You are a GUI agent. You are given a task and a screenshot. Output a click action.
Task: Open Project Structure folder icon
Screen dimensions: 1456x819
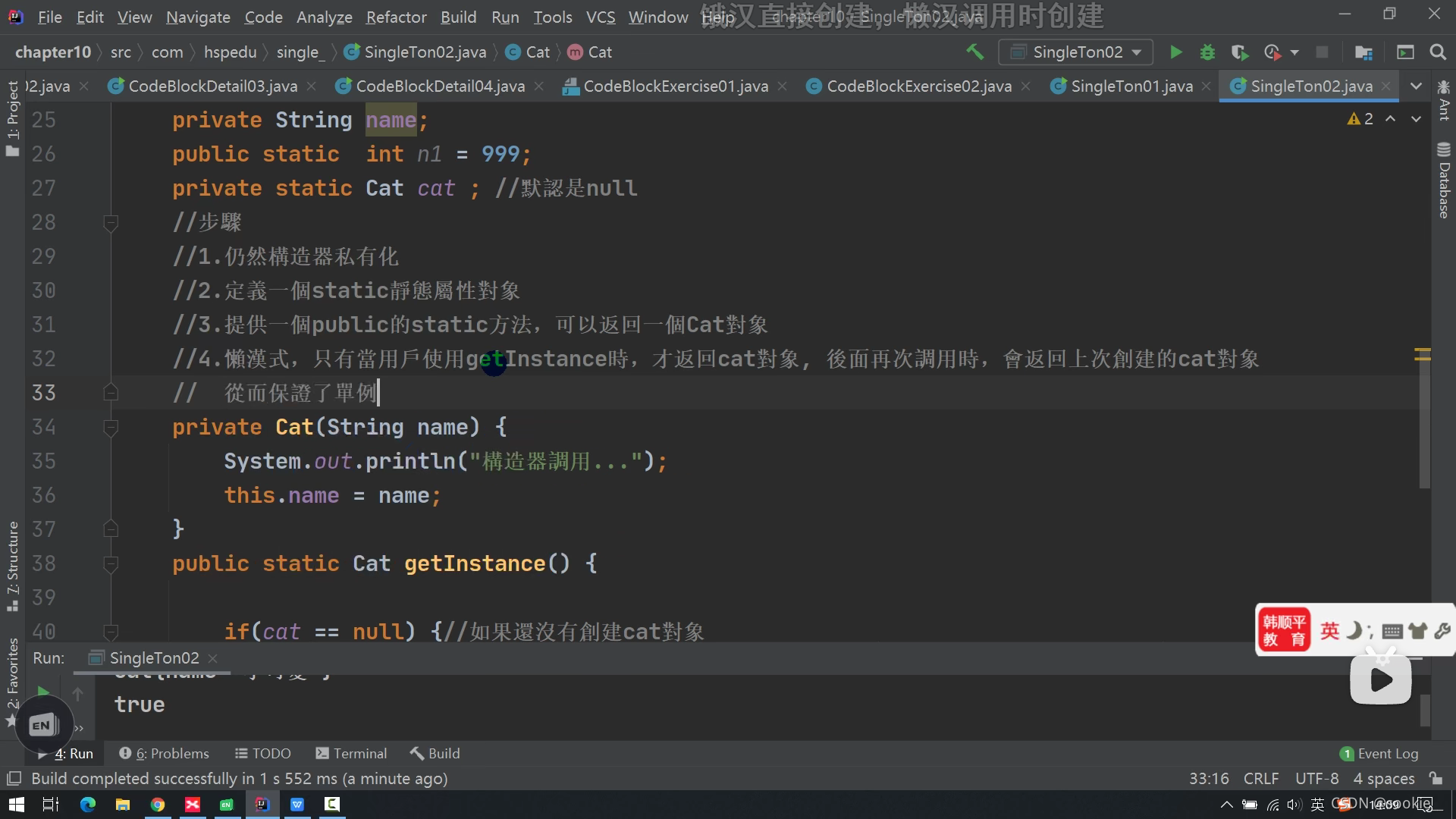(x=1363, y=52)
